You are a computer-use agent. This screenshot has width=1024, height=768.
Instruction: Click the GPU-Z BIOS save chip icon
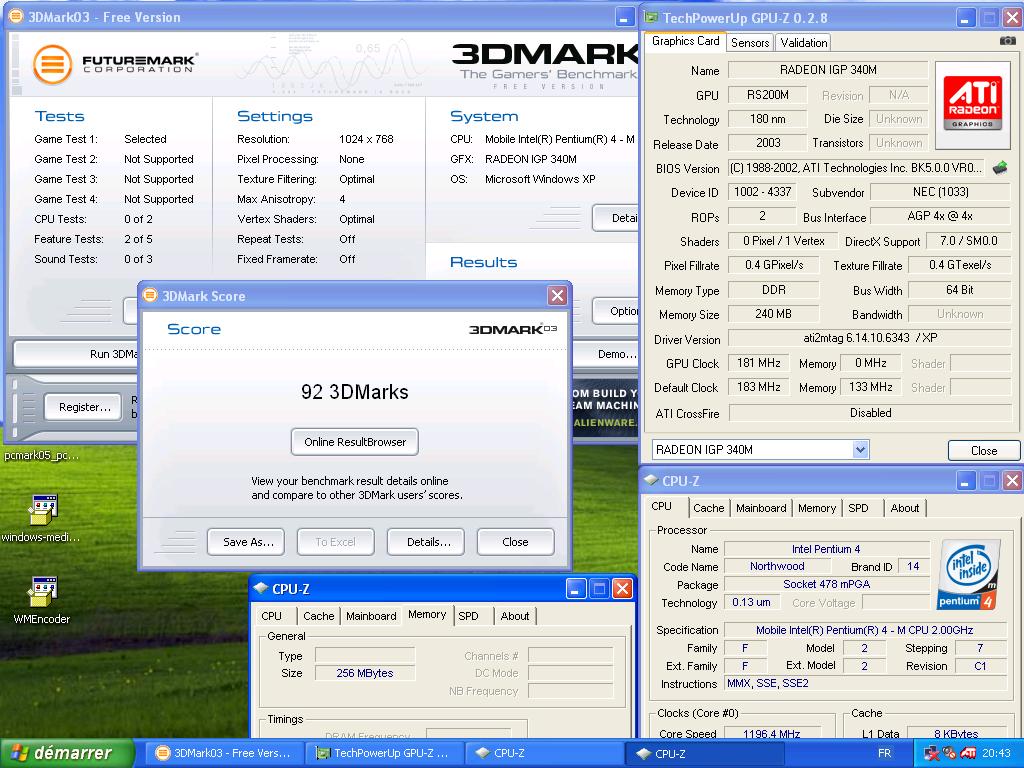coord(1000,168)
